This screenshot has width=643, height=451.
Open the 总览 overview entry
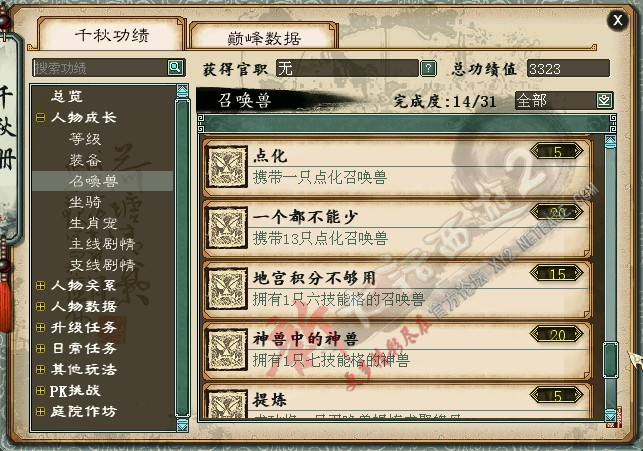[x=66, y=97]
